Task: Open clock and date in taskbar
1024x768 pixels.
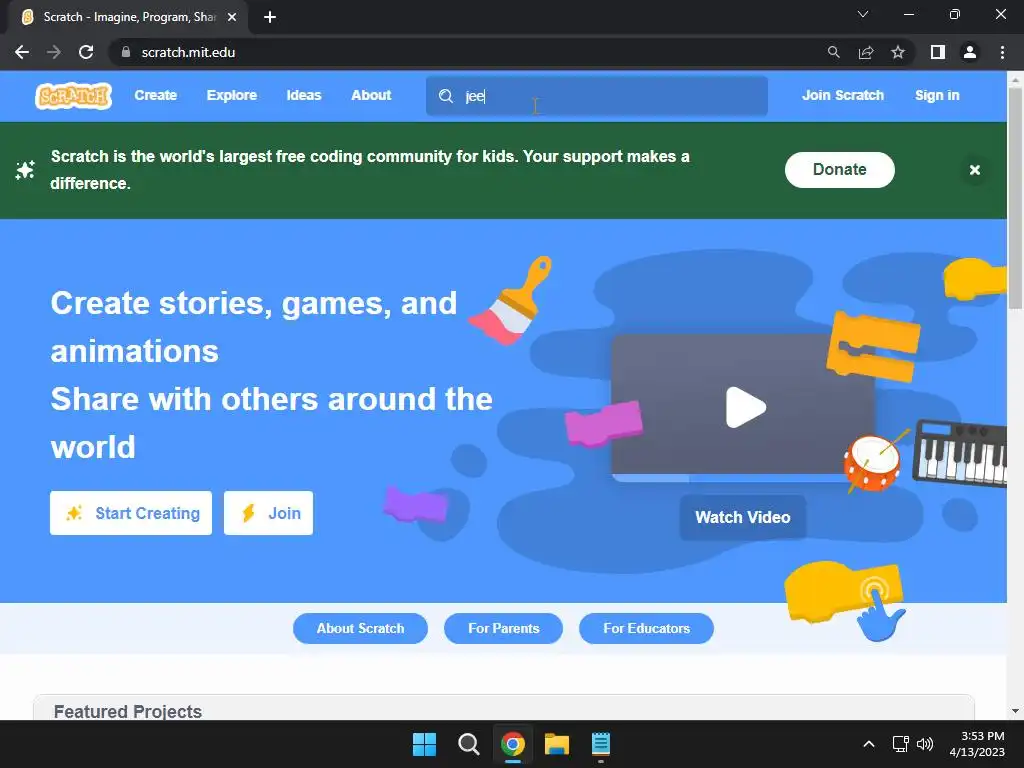Action: point(977,744)
